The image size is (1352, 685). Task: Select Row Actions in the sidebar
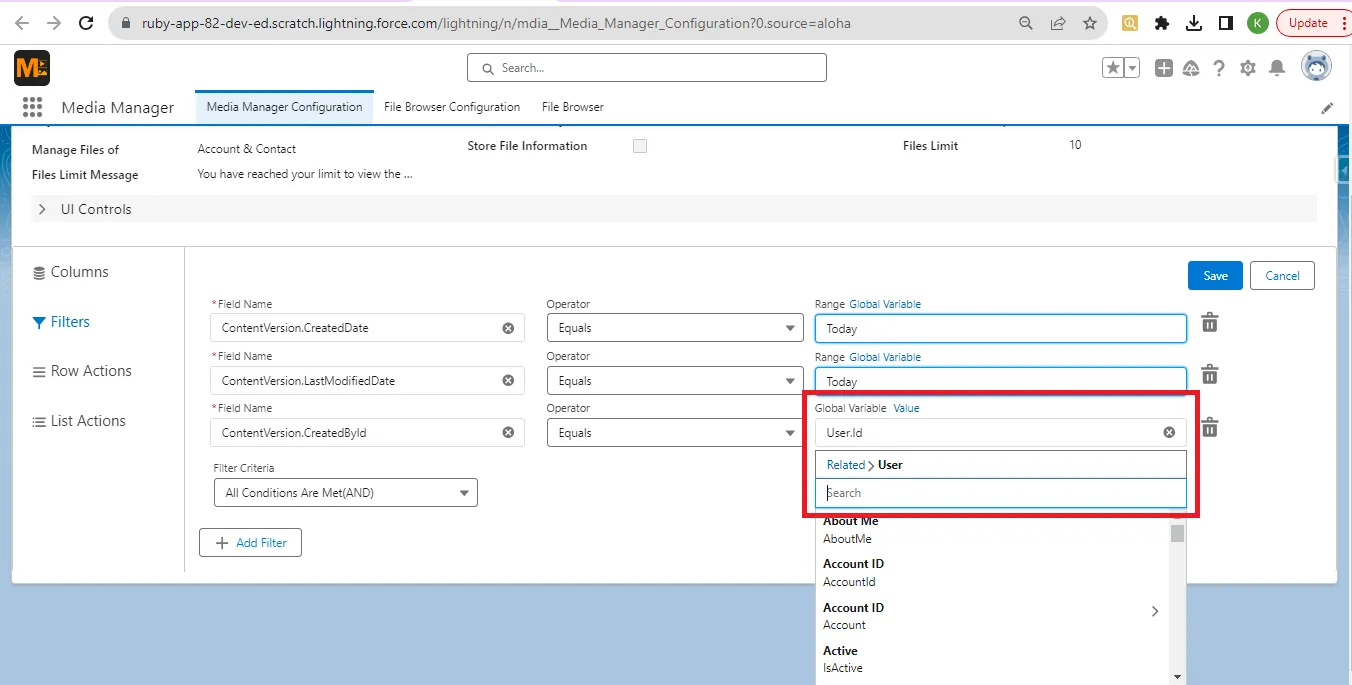pos(91,371)
